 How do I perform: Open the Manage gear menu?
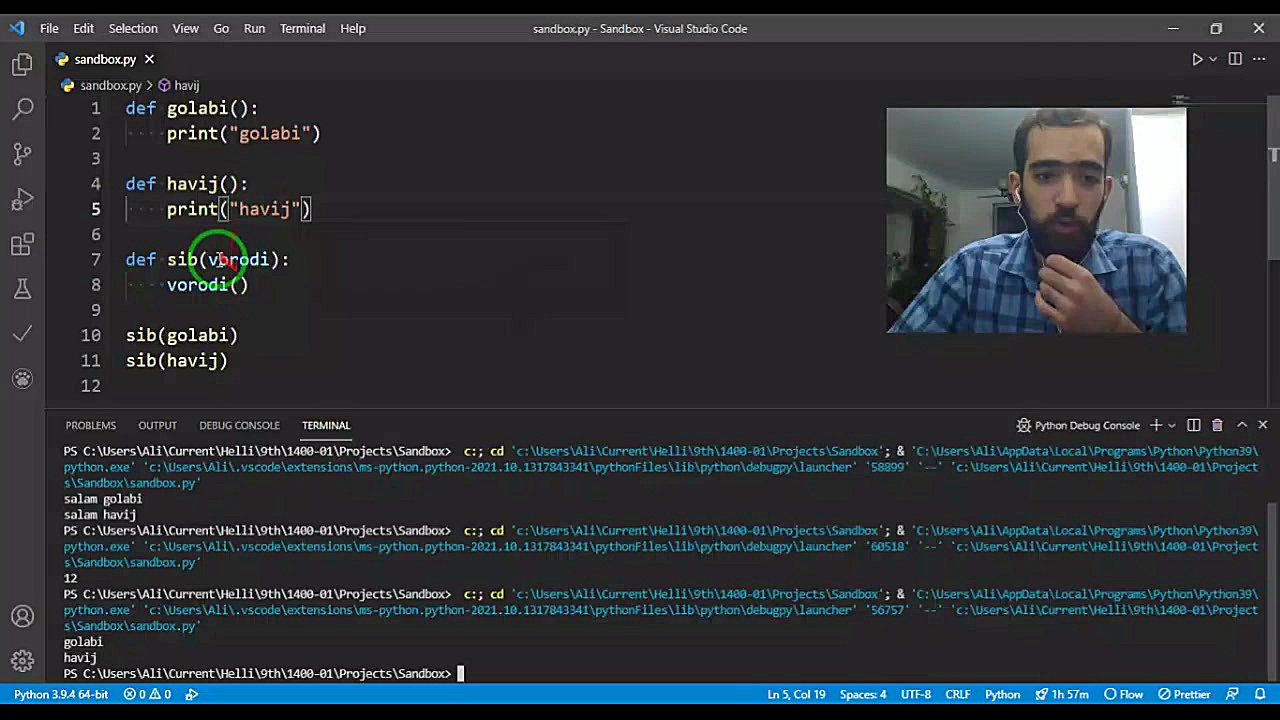click(22, 661)
